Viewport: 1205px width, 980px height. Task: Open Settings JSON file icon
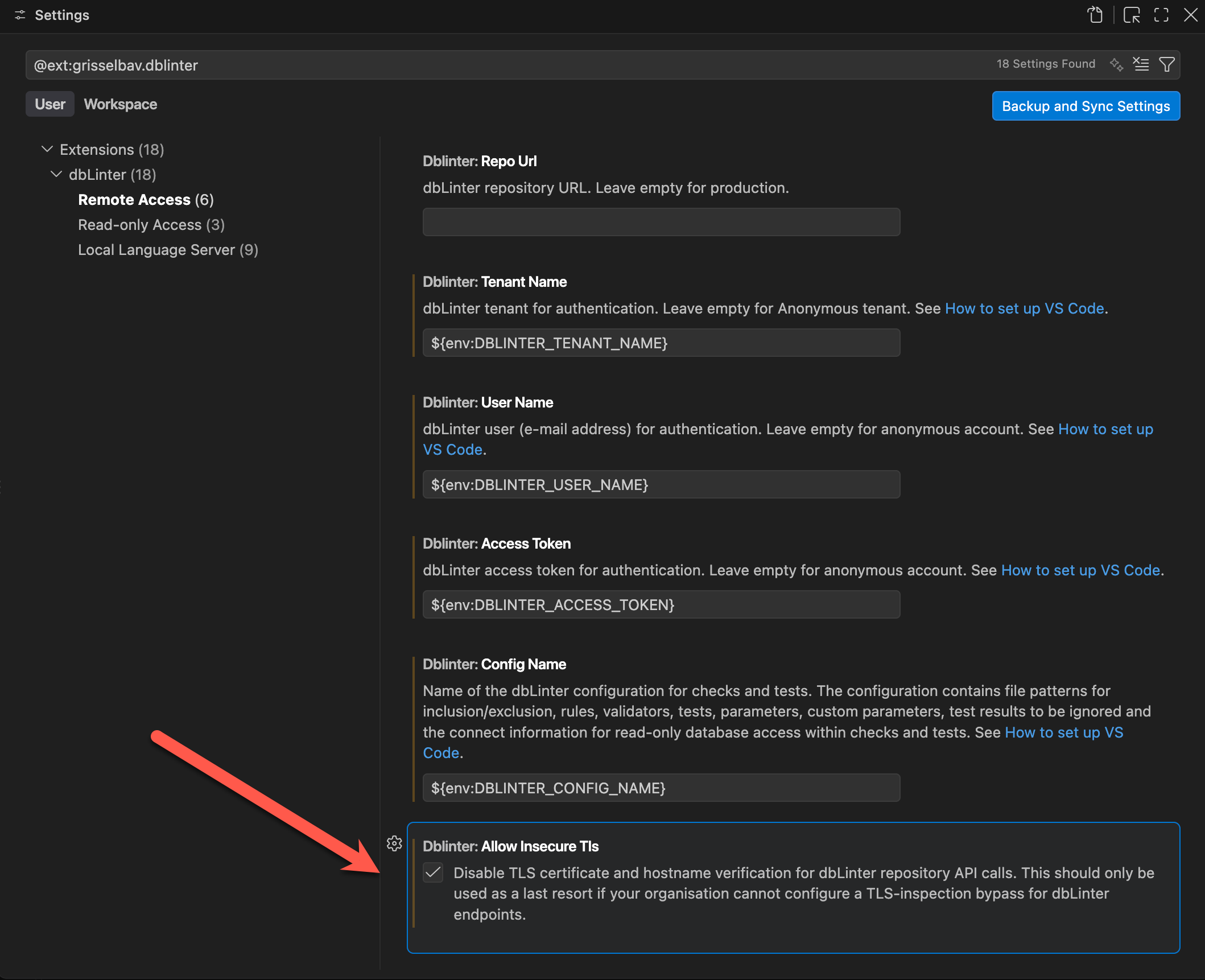click(x=1095, y=15)
